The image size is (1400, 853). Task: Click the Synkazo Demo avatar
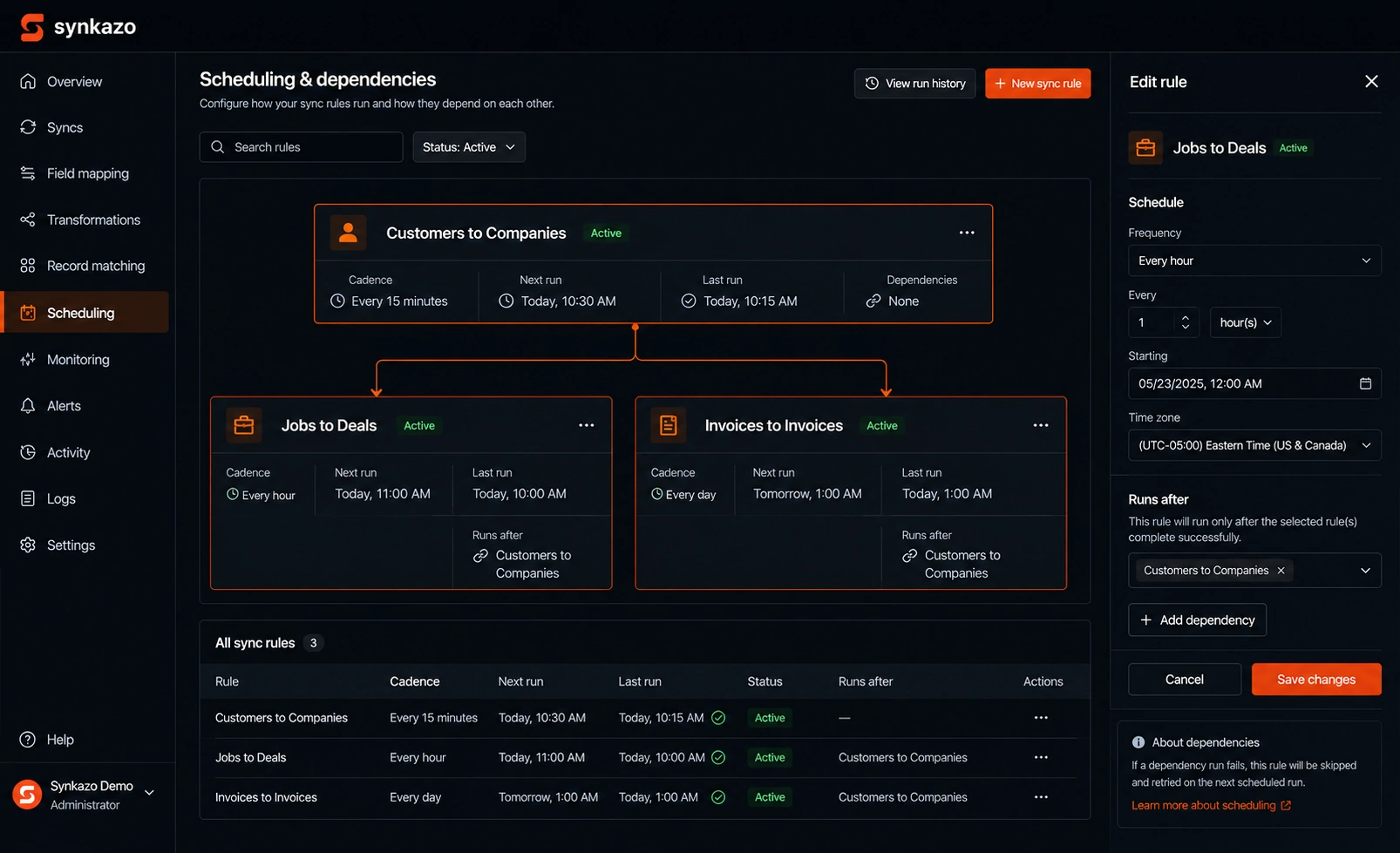[x=27, y=795]
